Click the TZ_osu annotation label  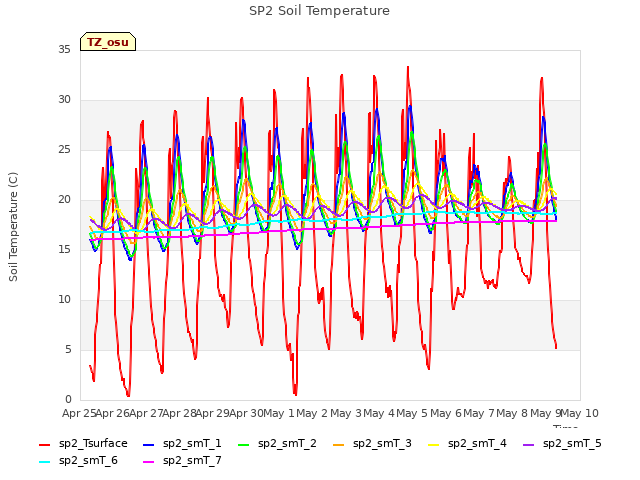[x=108, y=42]
